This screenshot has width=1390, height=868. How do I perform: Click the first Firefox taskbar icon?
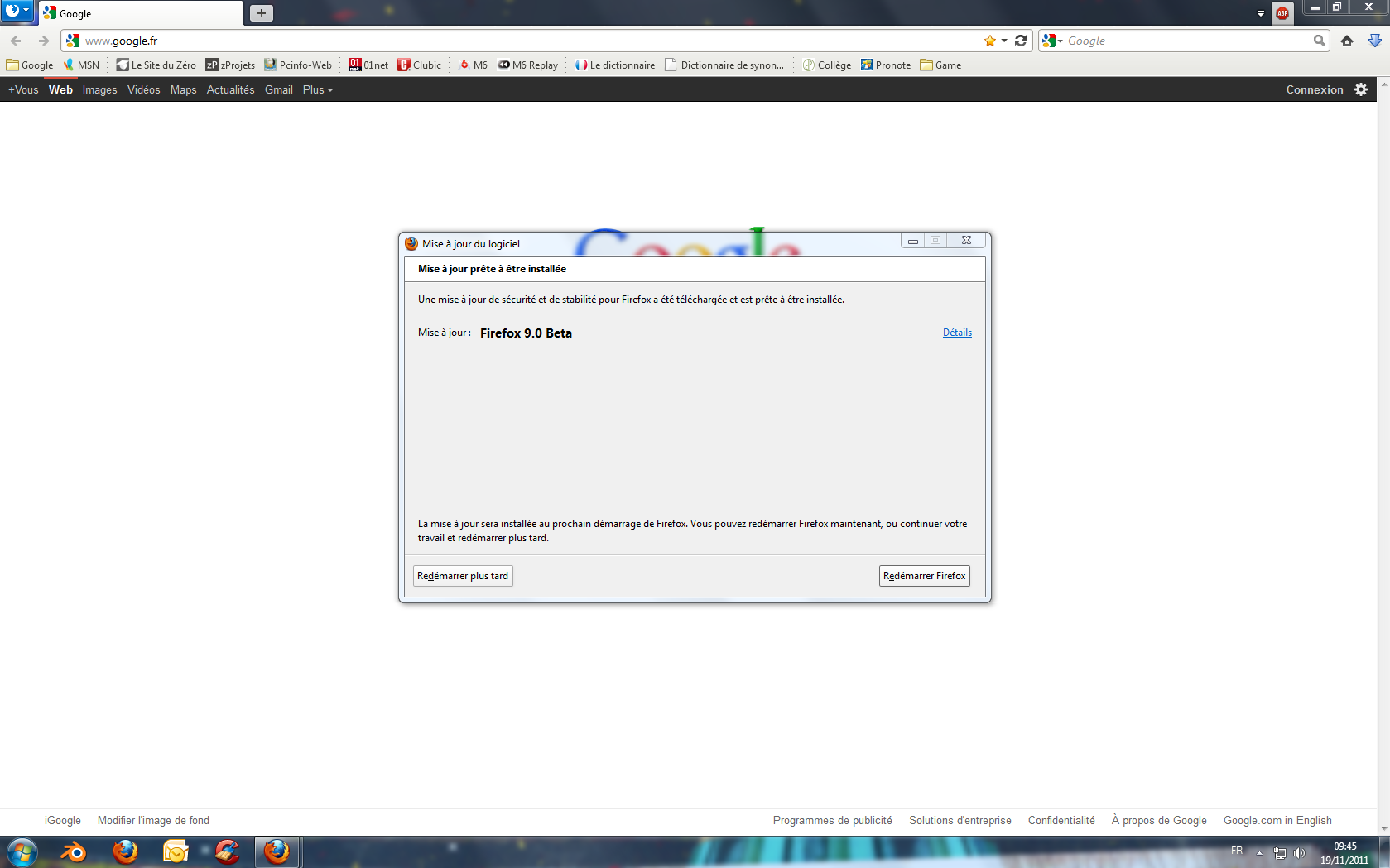(125, 851)
